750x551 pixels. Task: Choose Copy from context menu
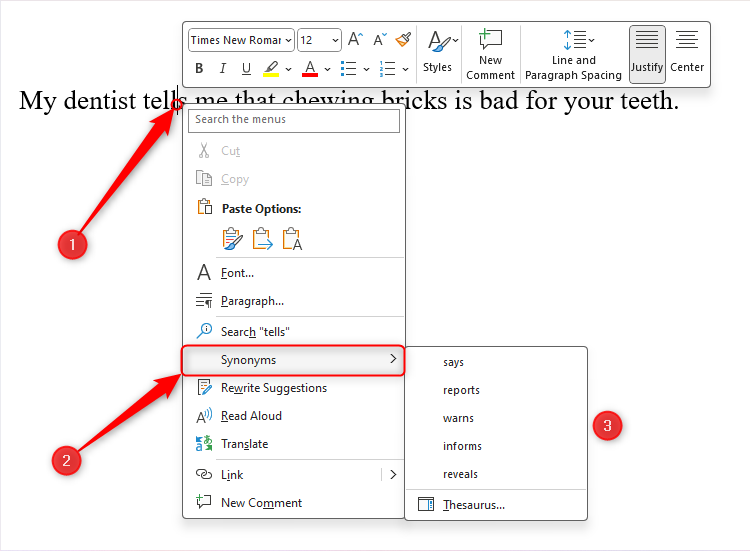tap(294, 179)
